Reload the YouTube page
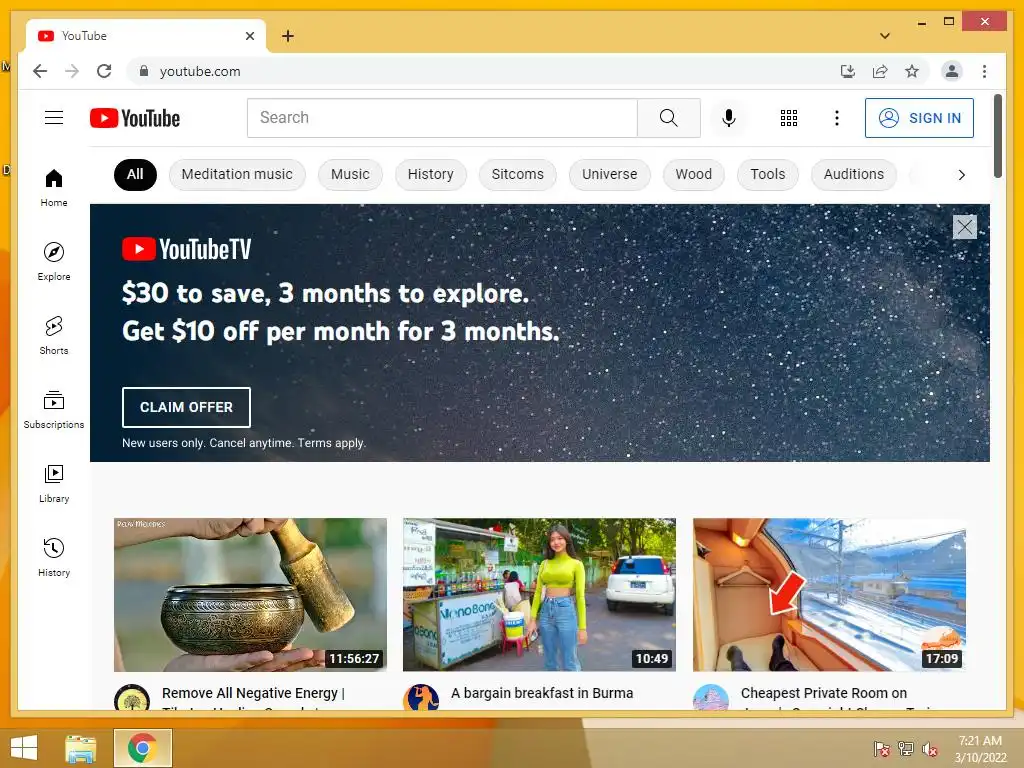The image size is (1024, 768). (104, 71)
